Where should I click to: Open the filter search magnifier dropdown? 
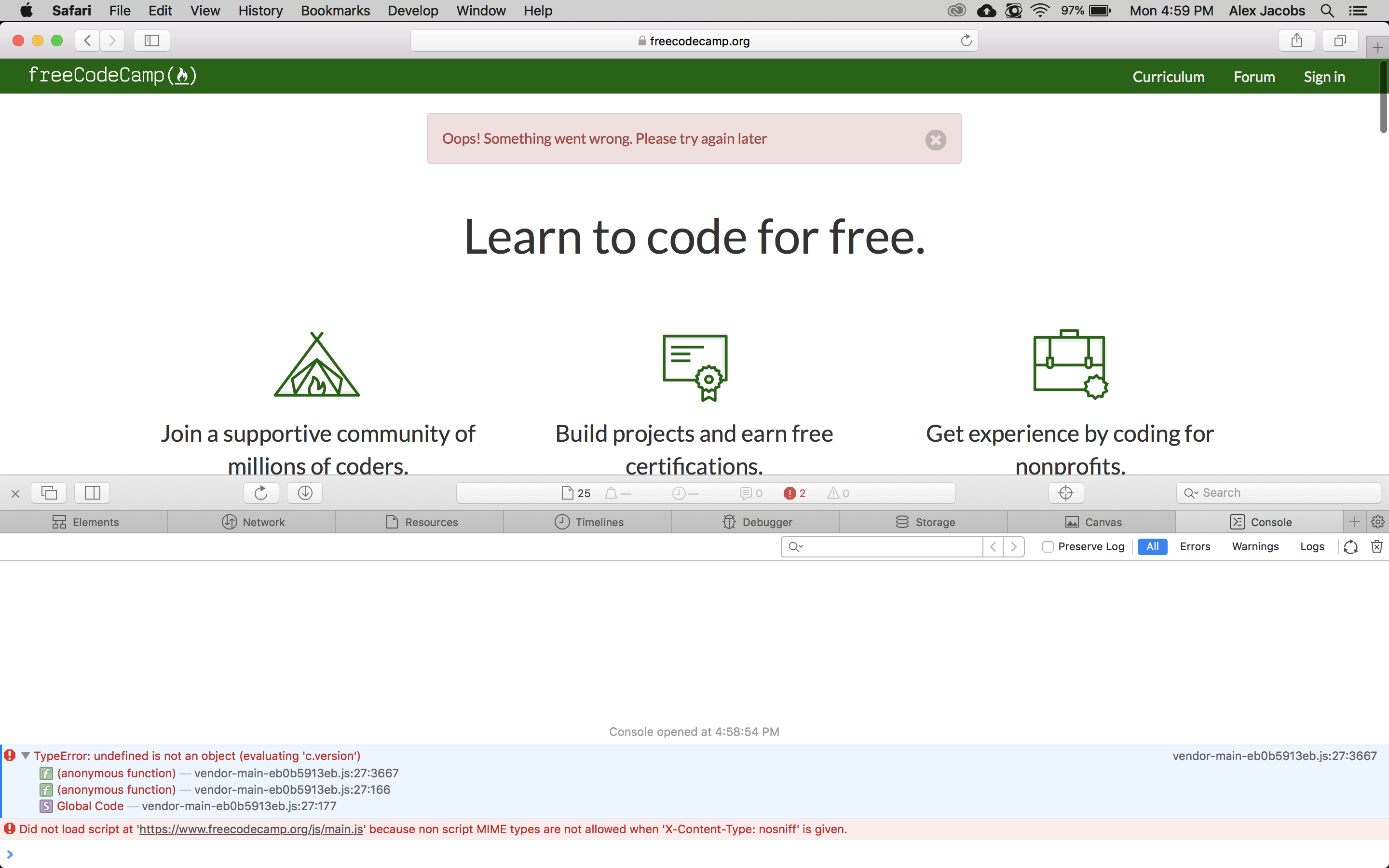click(x=795, y=546)
